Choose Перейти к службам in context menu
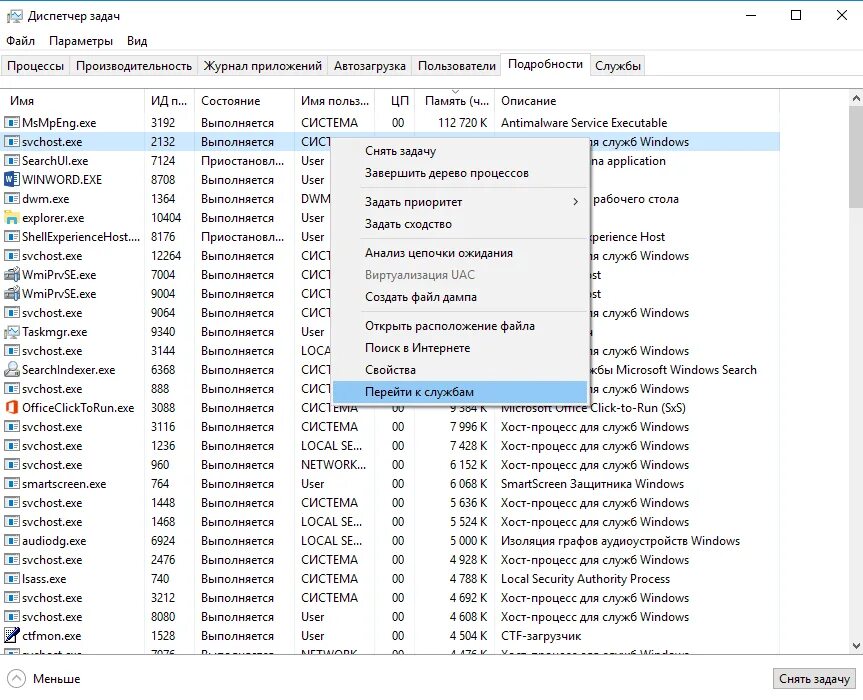 point(460,392)
